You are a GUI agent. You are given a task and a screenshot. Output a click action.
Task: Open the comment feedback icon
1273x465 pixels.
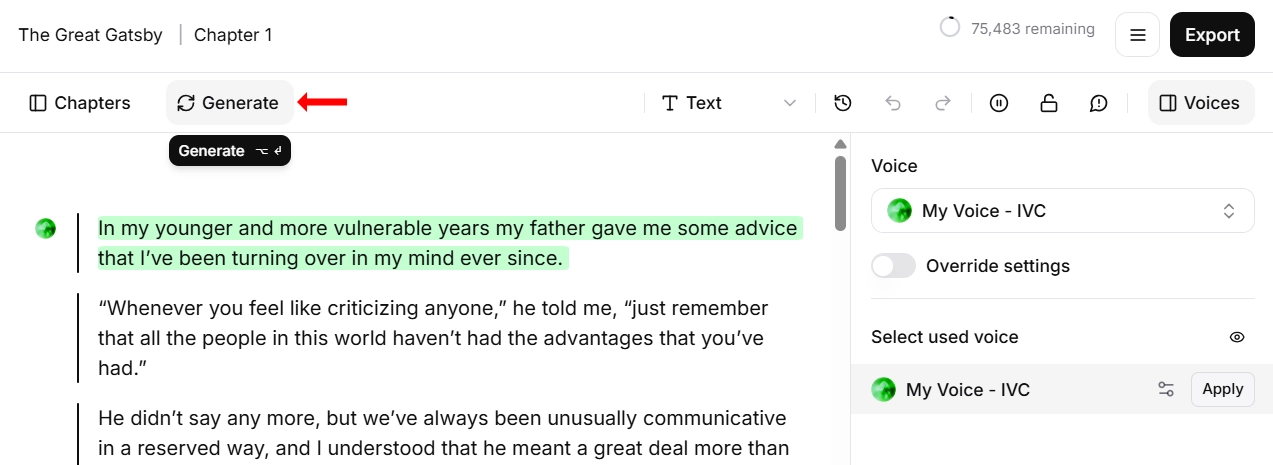tap(1098, 103)
